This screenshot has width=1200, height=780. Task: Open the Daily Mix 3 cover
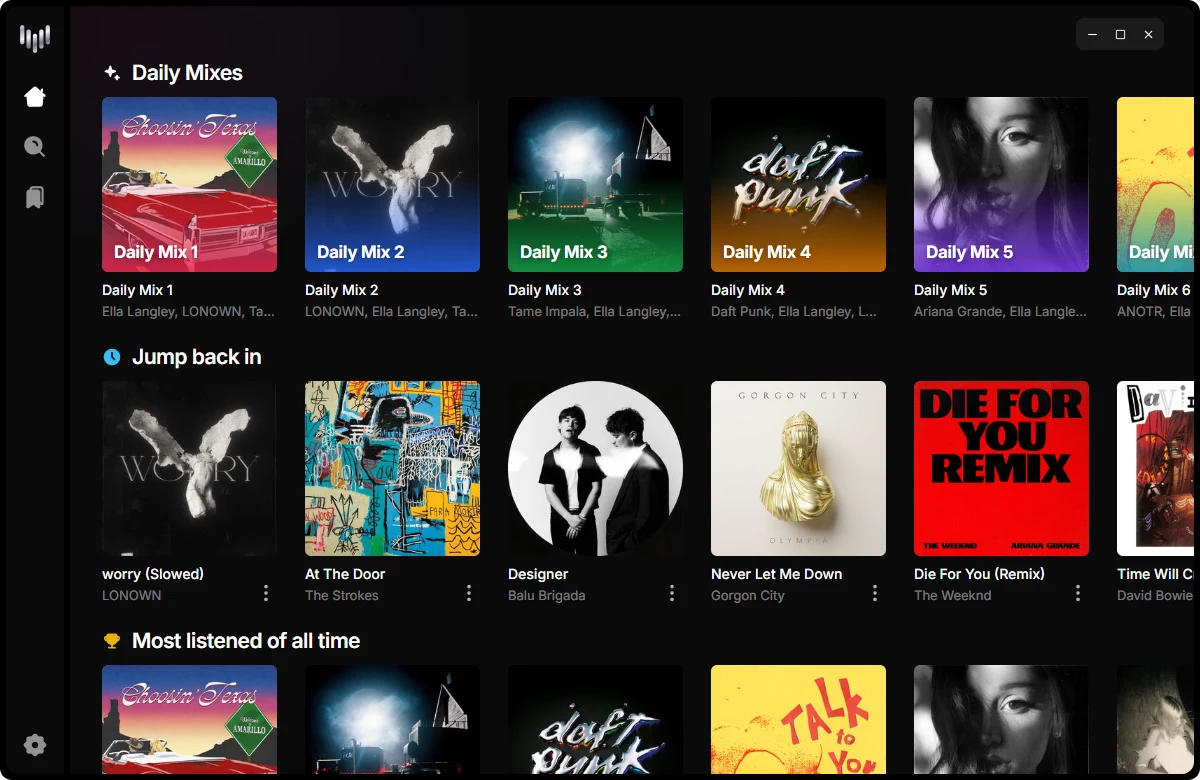coord(595,184)
